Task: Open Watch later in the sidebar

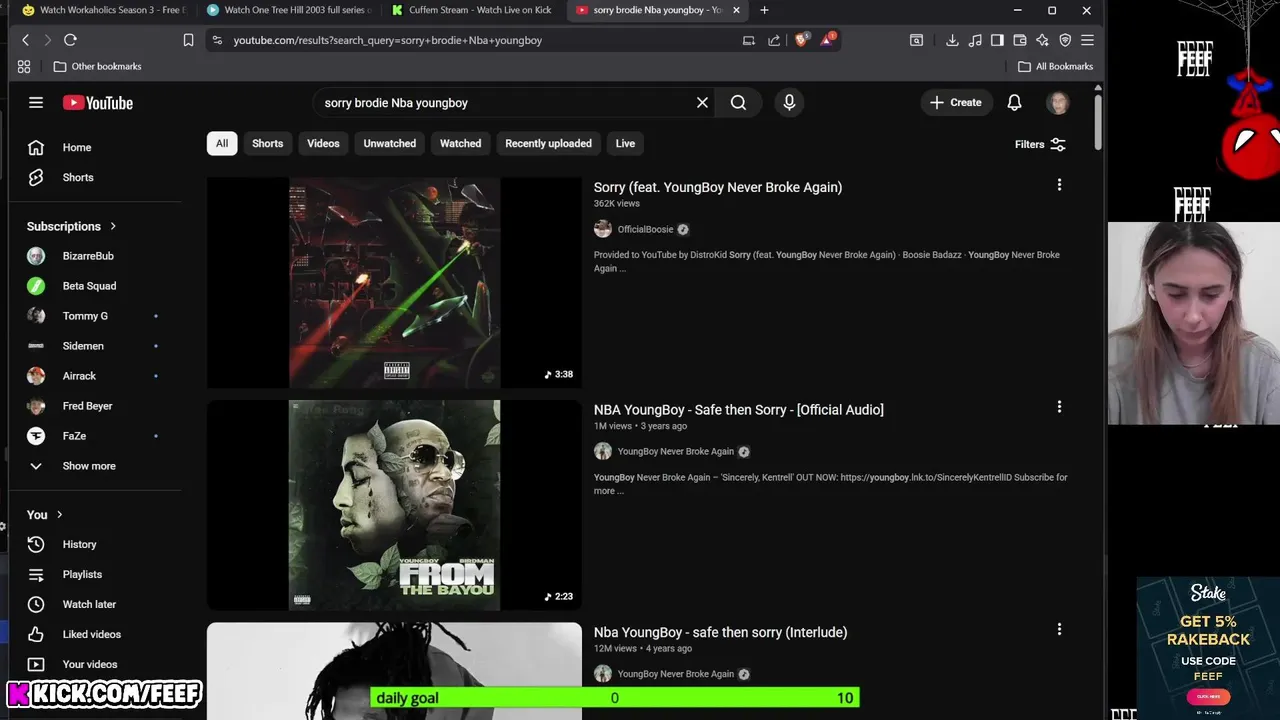Action: [89, 604]
